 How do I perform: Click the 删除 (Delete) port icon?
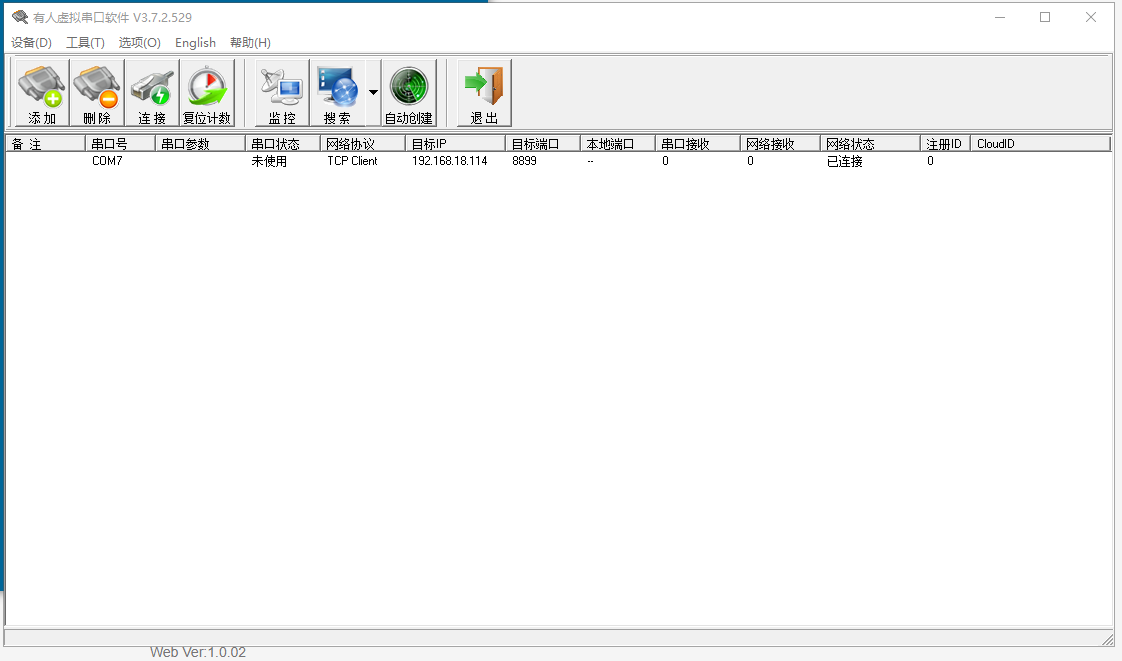click(x=97, y=92)
